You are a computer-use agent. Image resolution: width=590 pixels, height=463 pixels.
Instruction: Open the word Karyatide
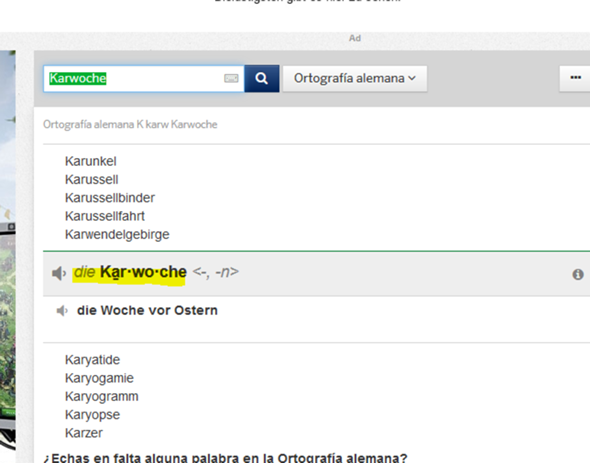pos(92,360)
